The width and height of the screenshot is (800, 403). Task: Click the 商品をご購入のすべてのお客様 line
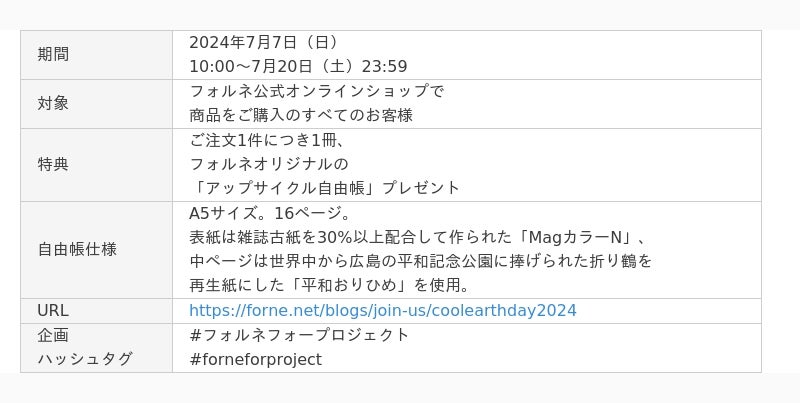300,115
